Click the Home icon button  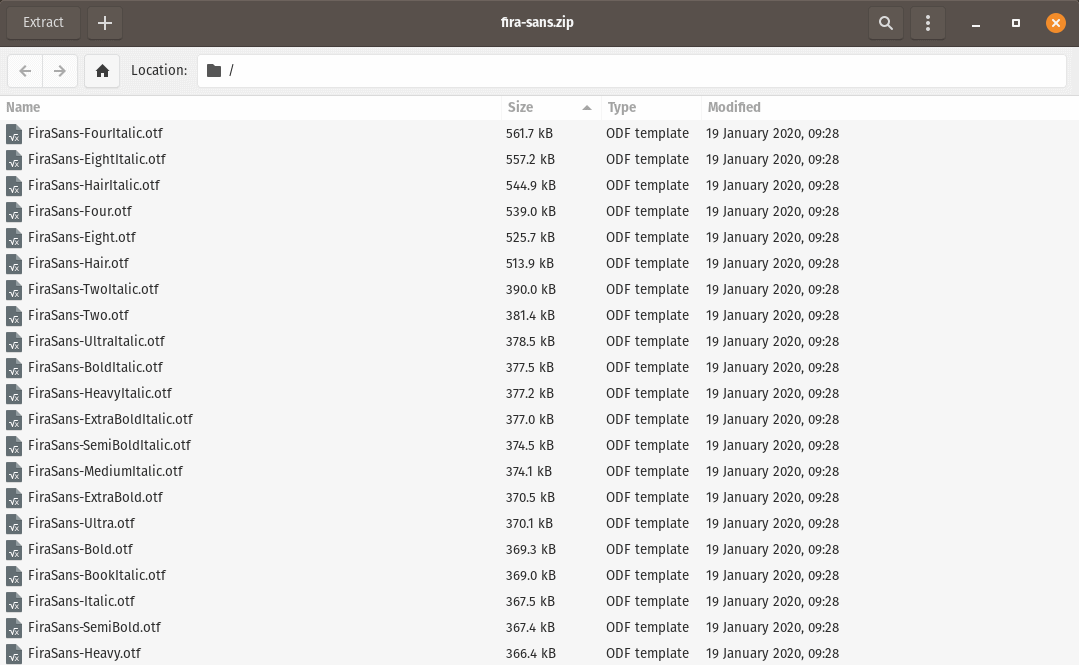click(102, 71)
